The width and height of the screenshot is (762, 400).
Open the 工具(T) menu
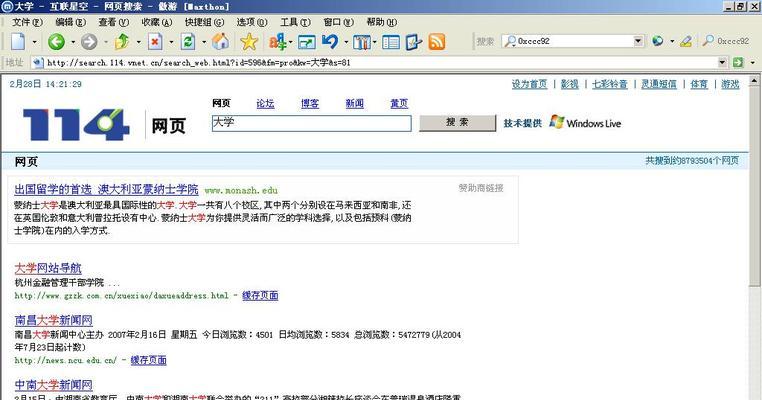(295, 22)
